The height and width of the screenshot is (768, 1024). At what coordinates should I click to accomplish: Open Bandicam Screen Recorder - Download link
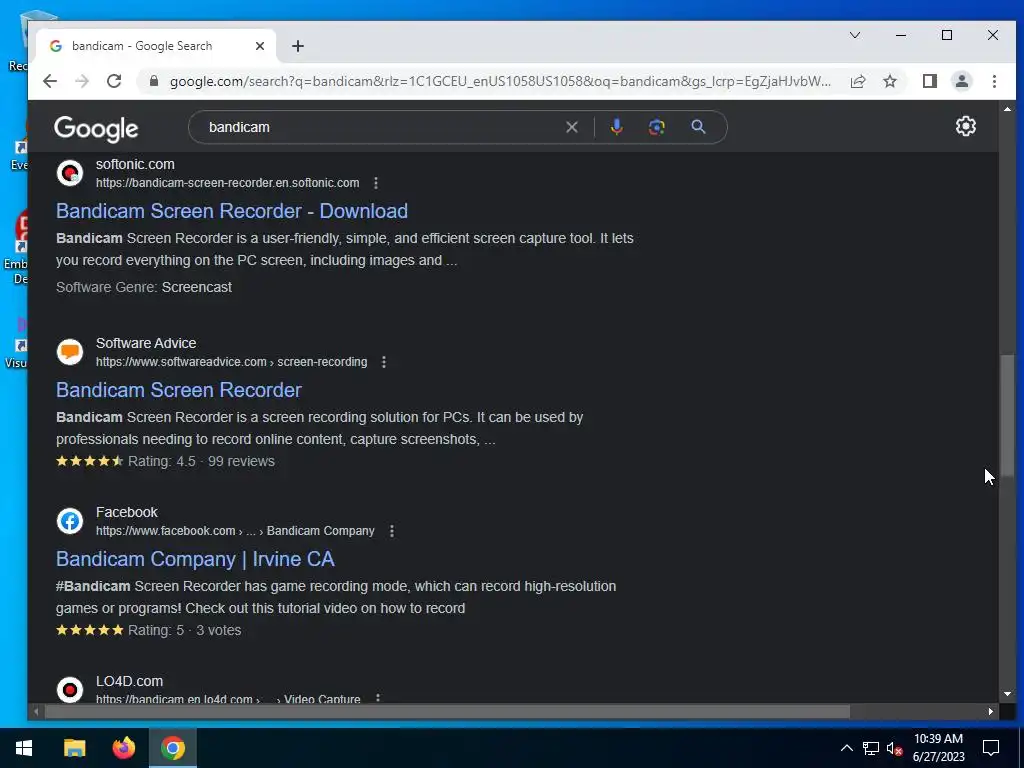coord(232,210)
